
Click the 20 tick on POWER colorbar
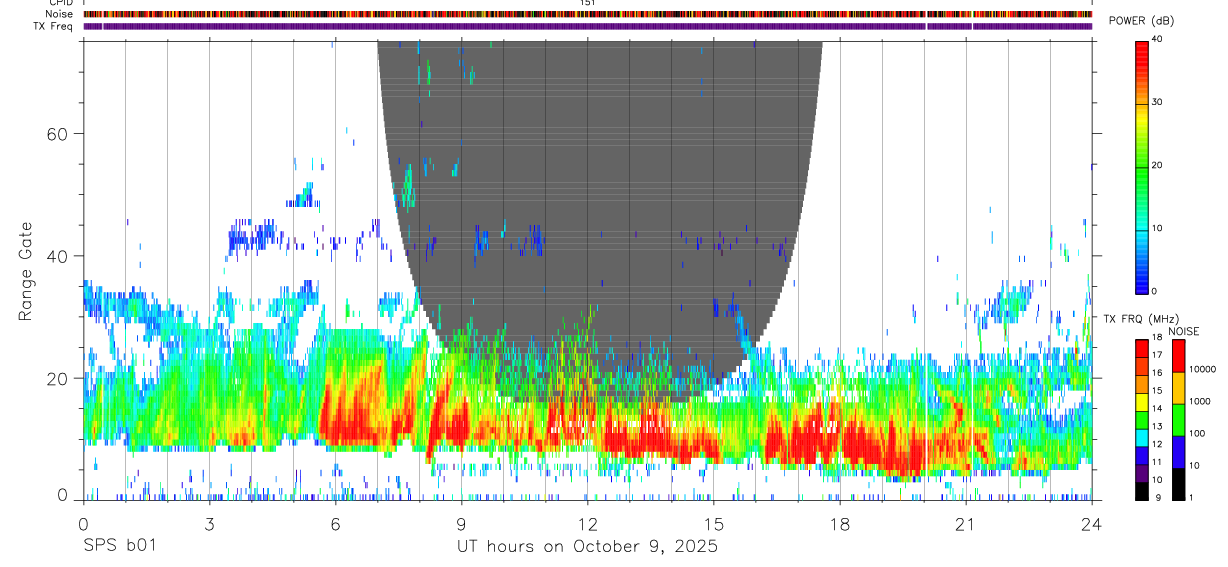tap(1158, 165)
